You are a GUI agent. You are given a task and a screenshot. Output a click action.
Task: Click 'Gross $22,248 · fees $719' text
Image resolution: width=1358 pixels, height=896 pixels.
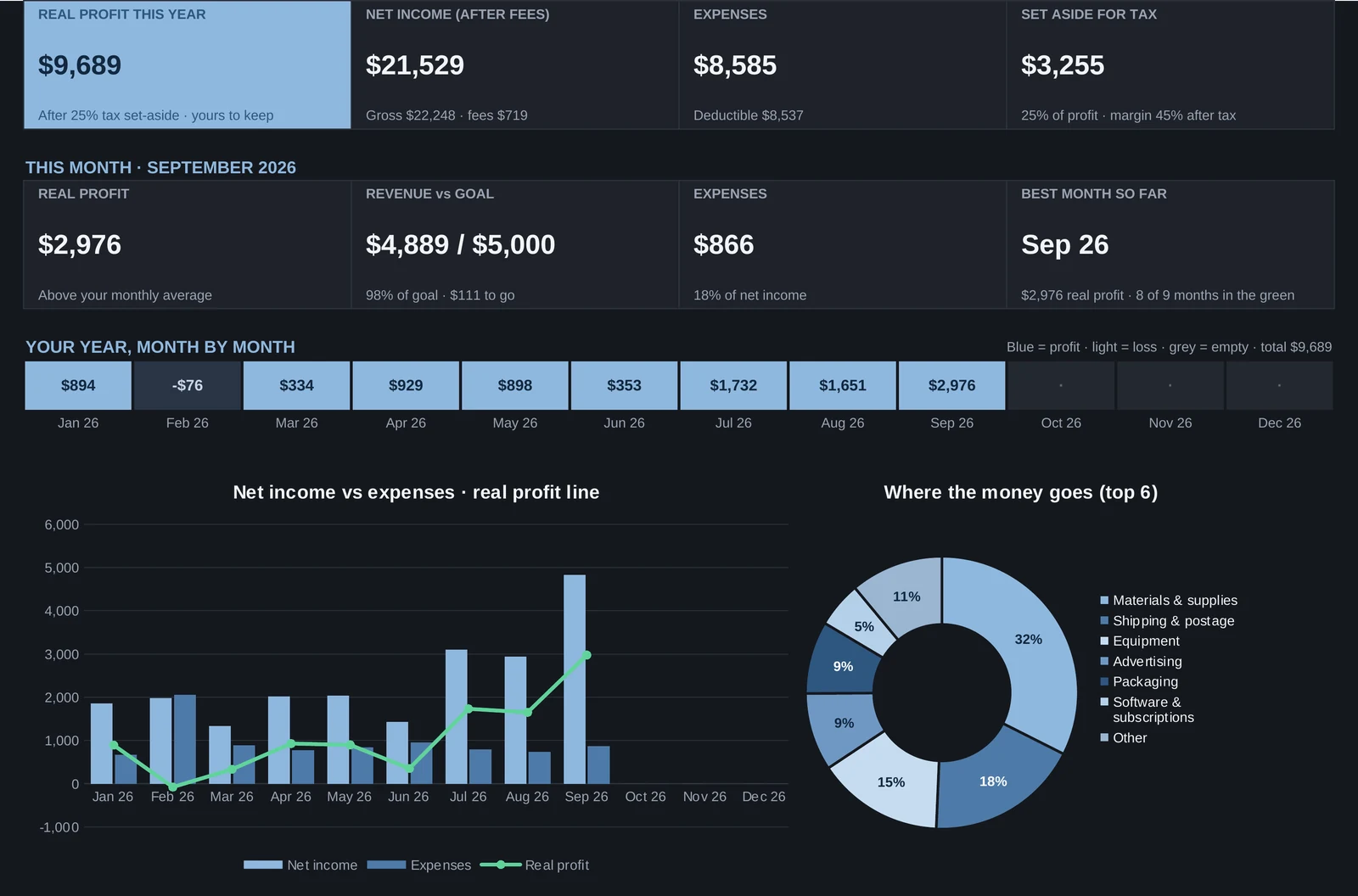[x=446, y=115]
